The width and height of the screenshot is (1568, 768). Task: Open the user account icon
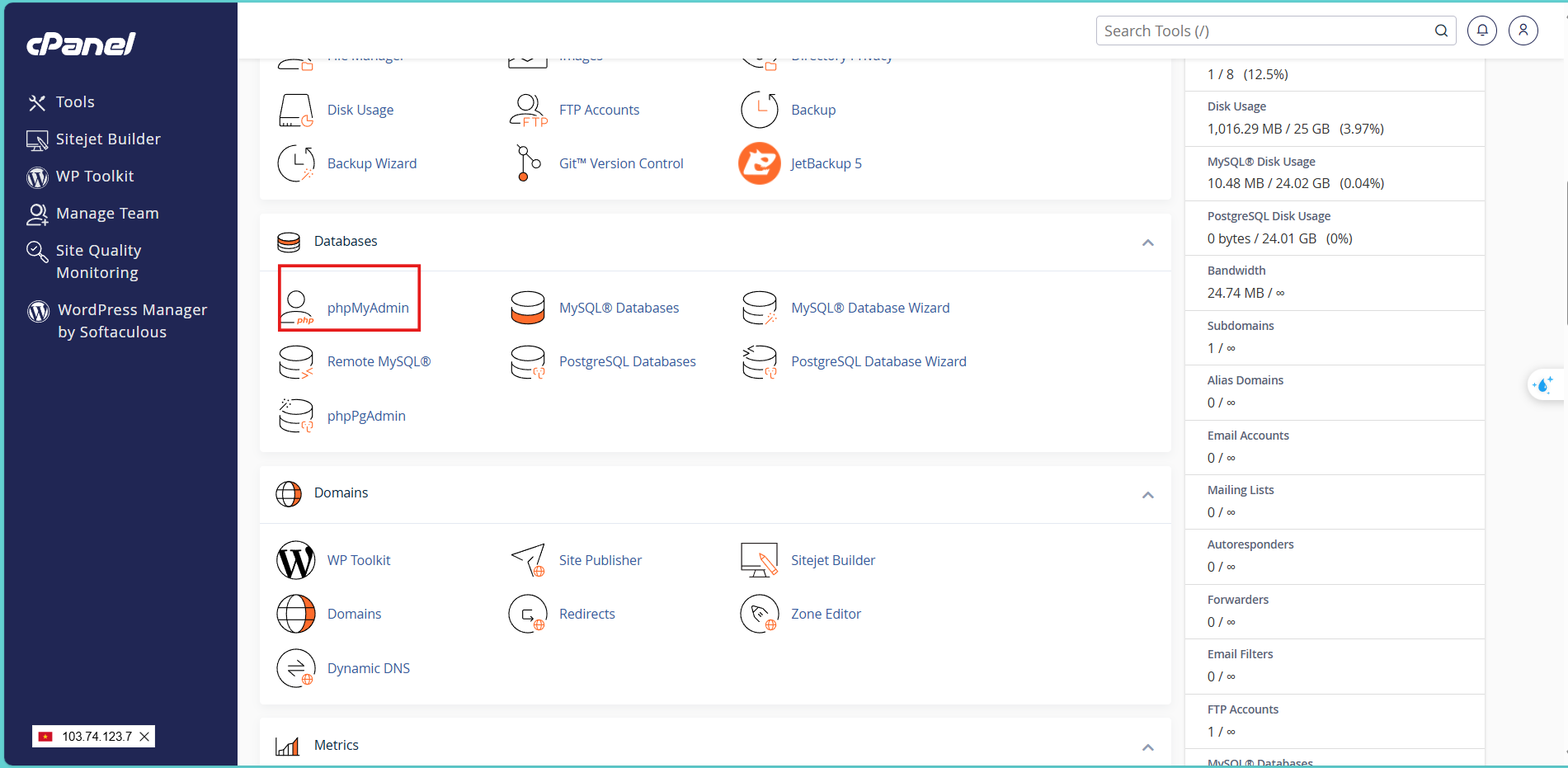[x=1523, y=31]
